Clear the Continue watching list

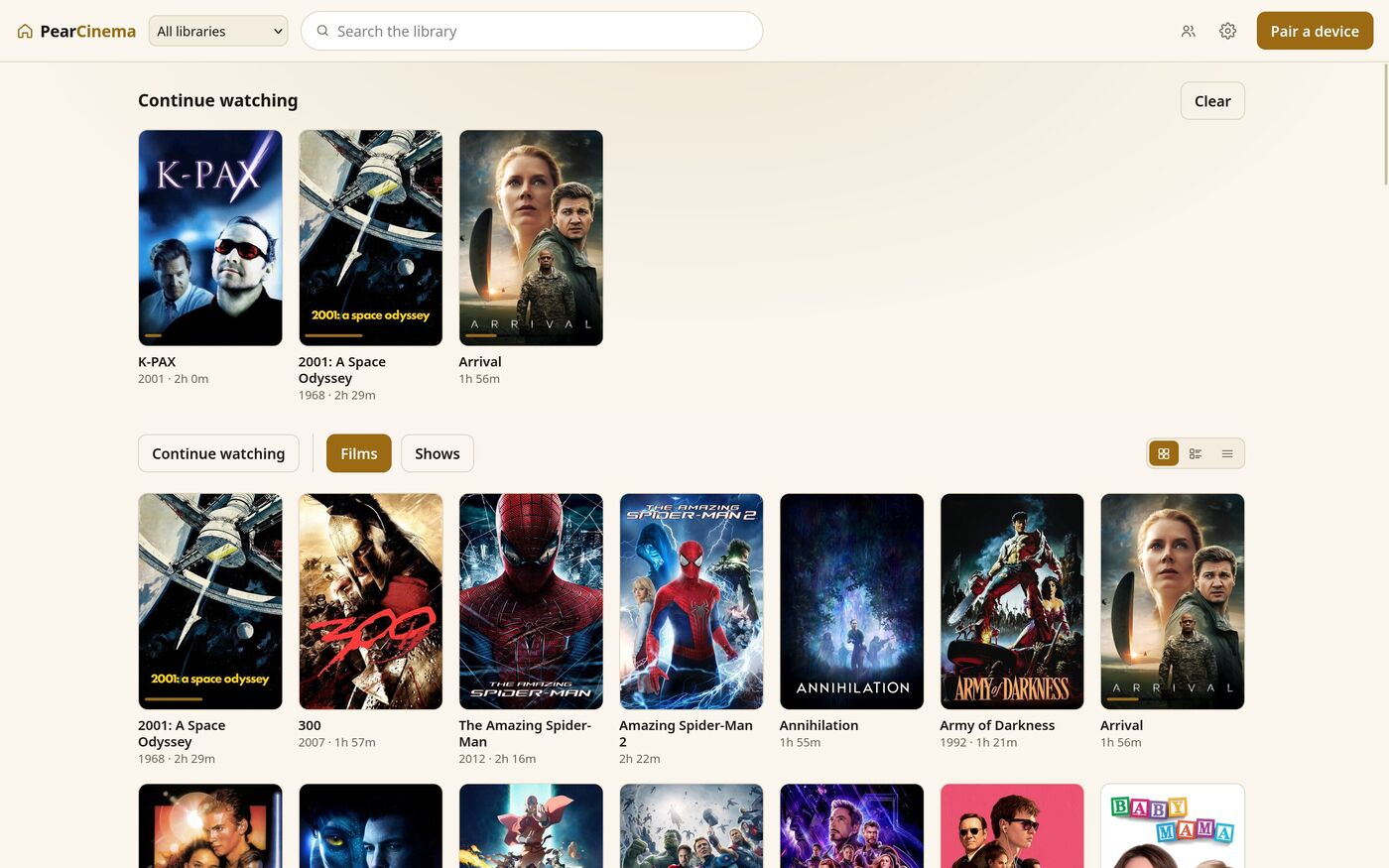pos(1212,100)
